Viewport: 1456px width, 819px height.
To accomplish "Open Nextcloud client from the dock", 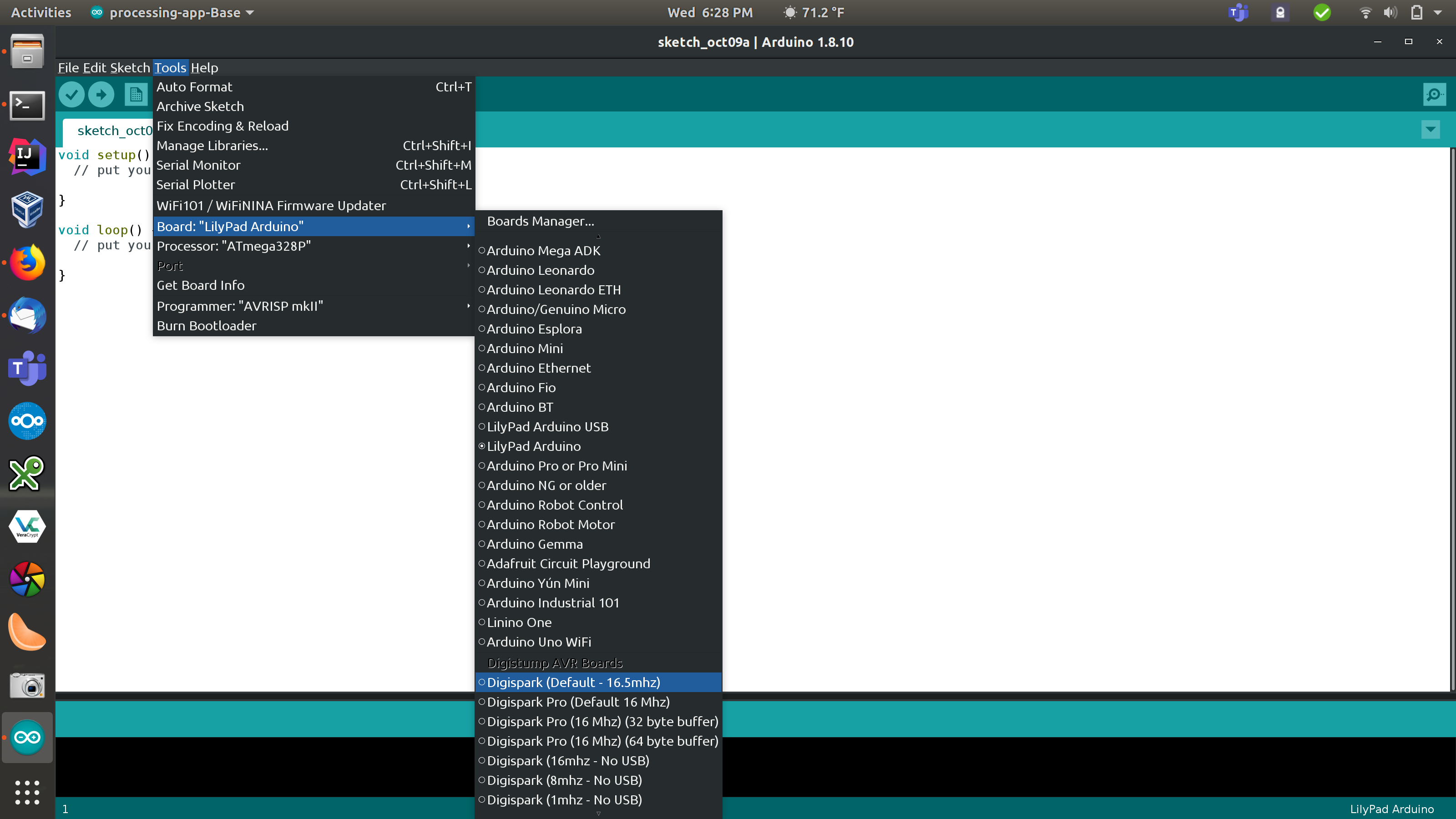I will point(26,420).
